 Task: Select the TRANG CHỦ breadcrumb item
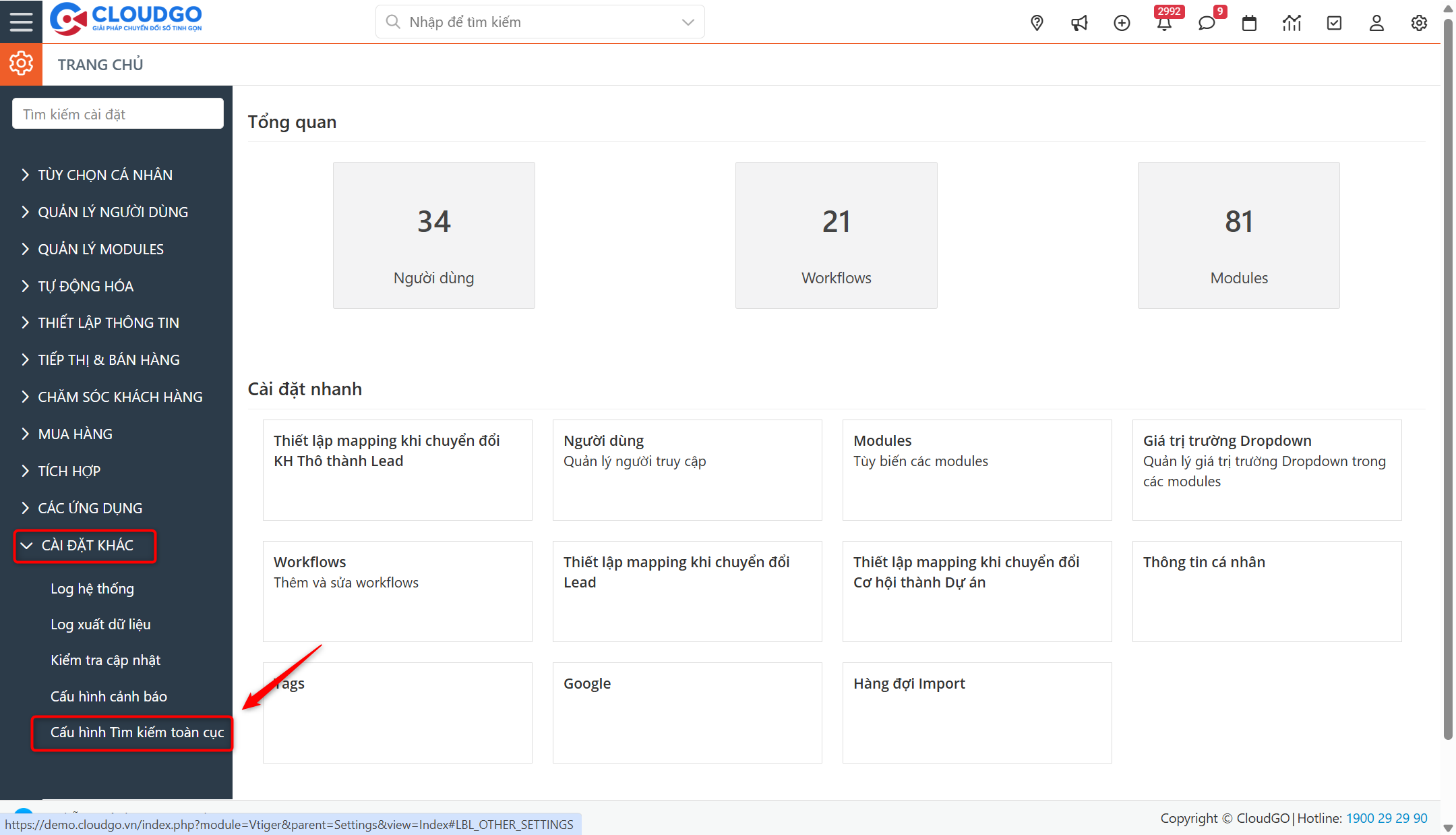click(100, 64)
